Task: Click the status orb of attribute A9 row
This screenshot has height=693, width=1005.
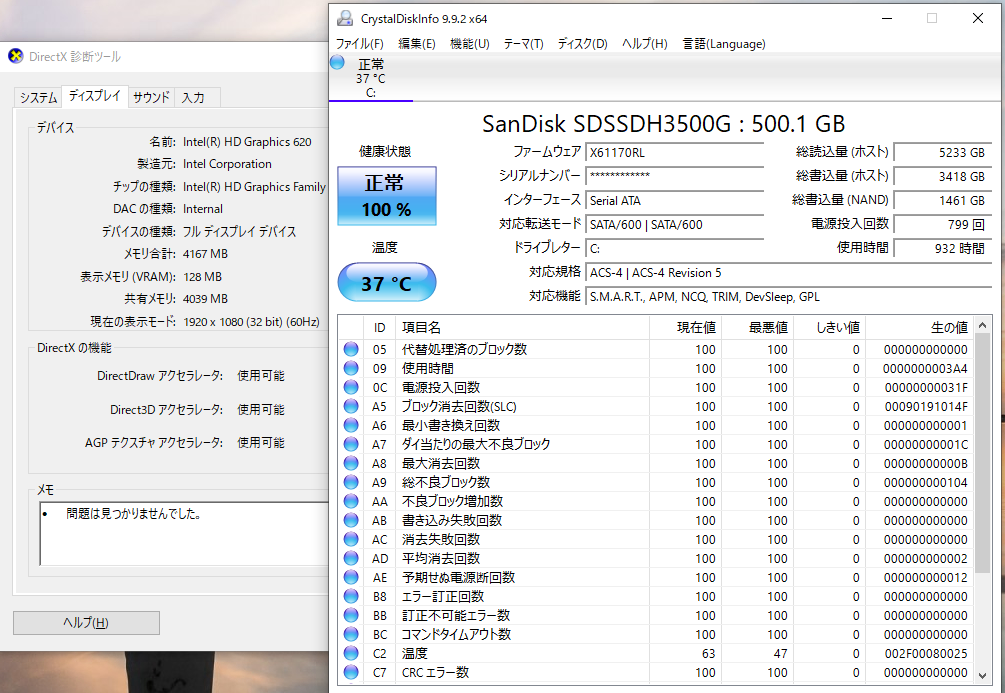Action: 351,482
